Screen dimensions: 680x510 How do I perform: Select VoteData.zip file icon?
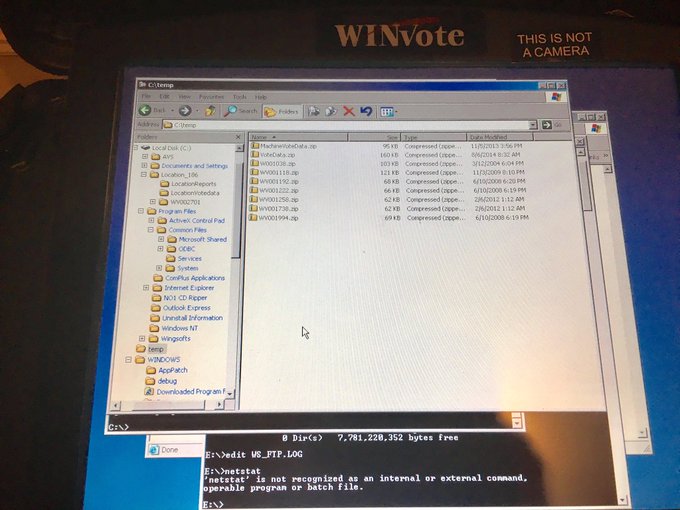click(255, 154)
